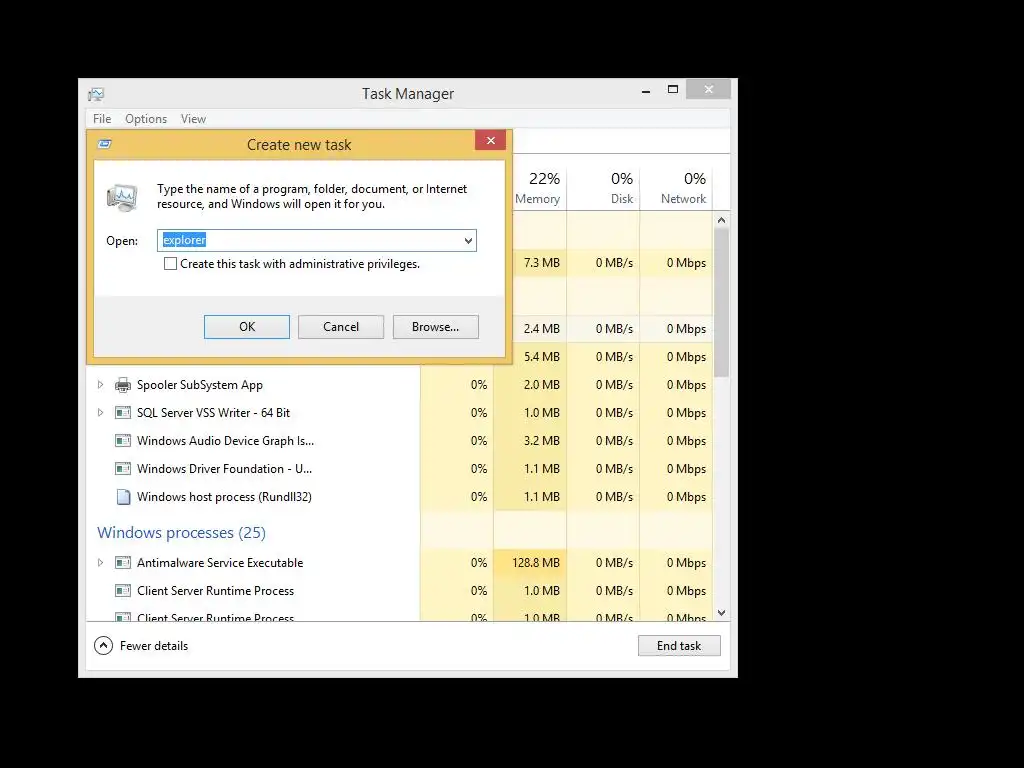Close the Create new task dialog
The width and height of the screenshot is (1024, 768).
490,140
